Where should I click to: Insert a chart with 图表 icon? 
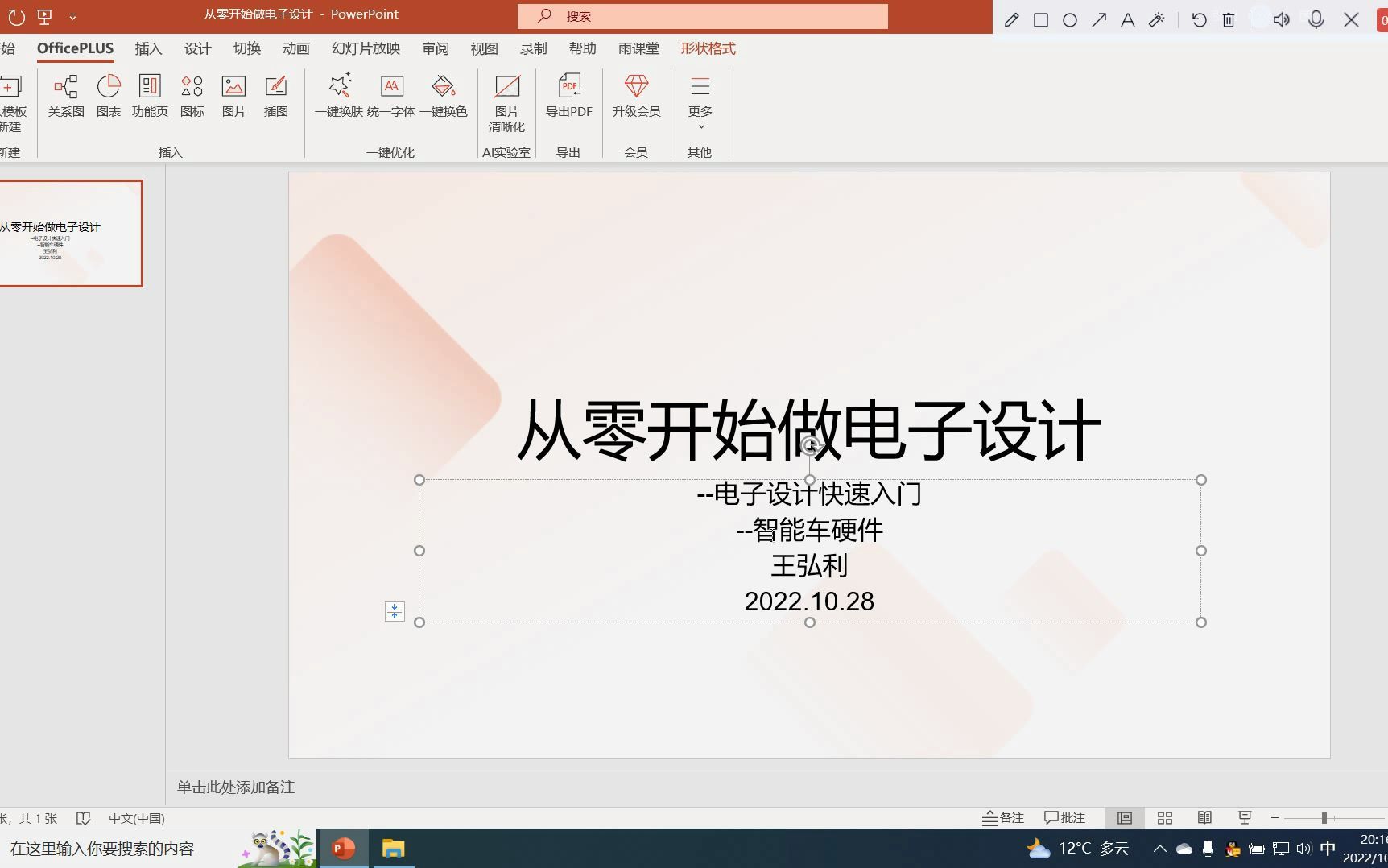tap(109, 96)
